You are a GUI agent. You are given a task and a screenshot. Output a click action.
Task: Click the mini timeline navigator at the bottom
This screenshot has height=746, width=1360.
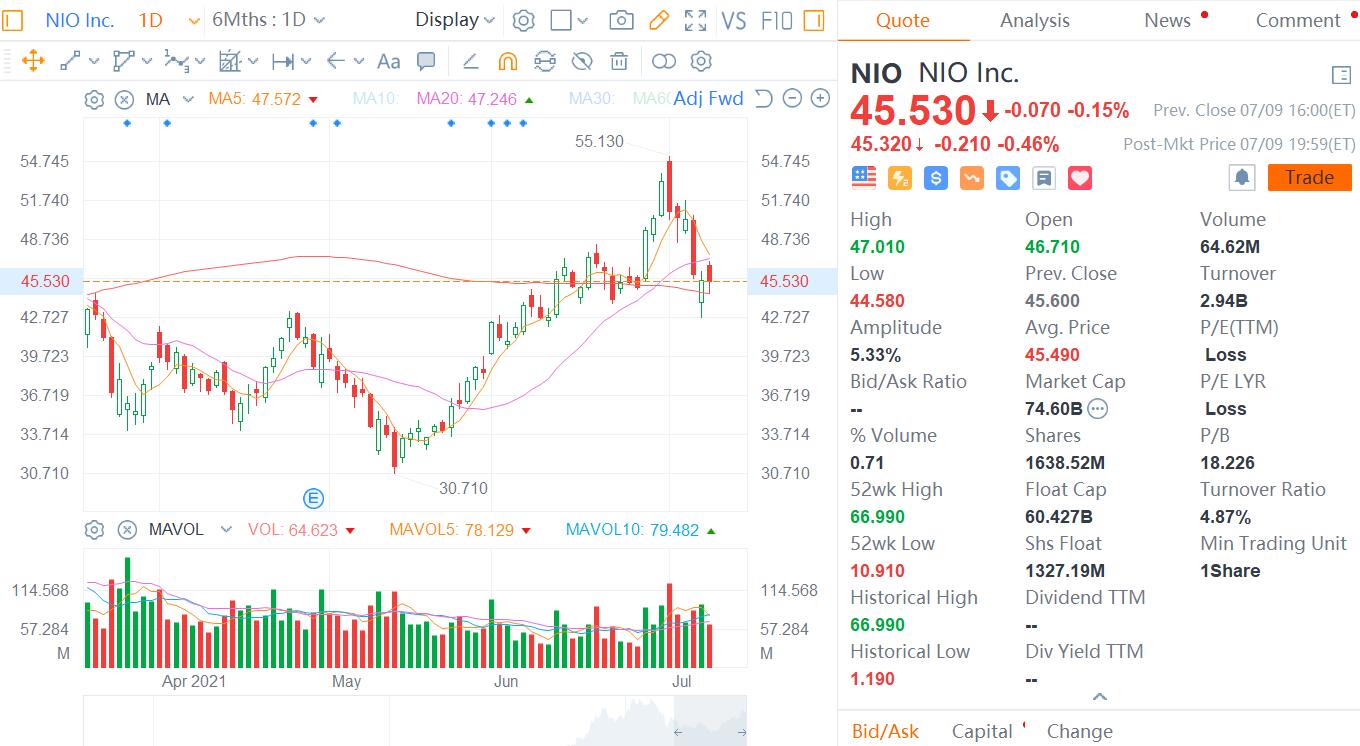(x=415, y=722)
